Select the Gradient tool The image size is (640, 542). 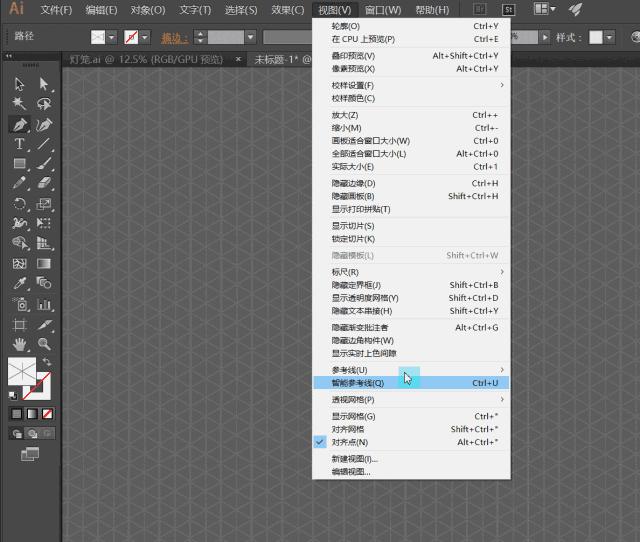[x=44, y=264]
